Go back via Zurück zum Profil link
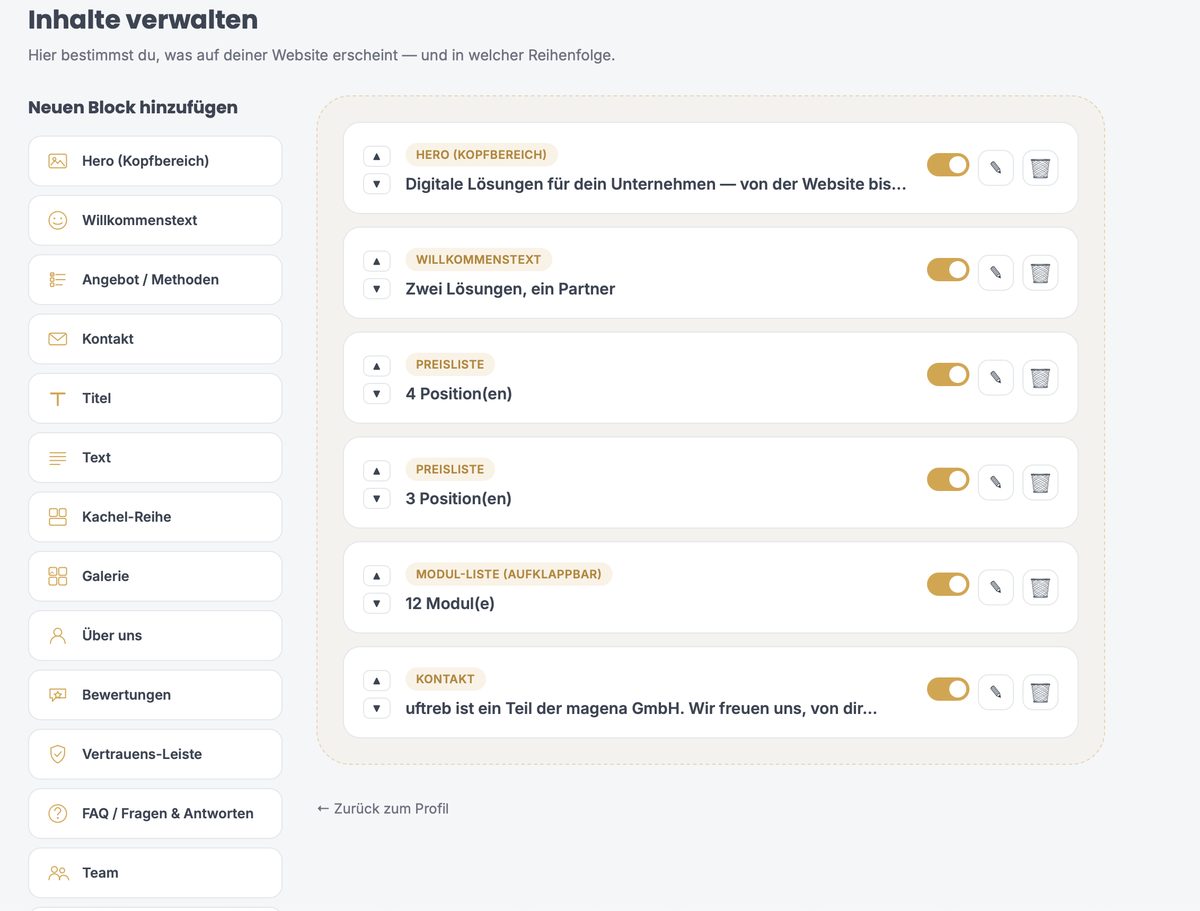1200x911 pixels. (x=383, y=808)
